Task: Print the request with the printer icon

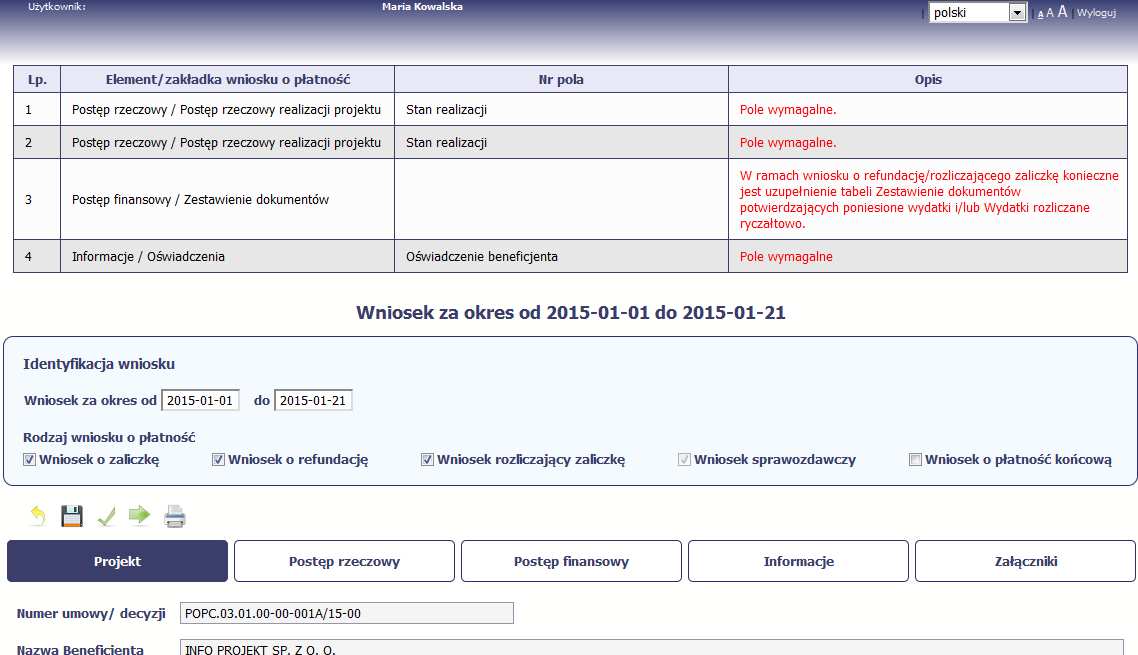Action: pos(175,516)
